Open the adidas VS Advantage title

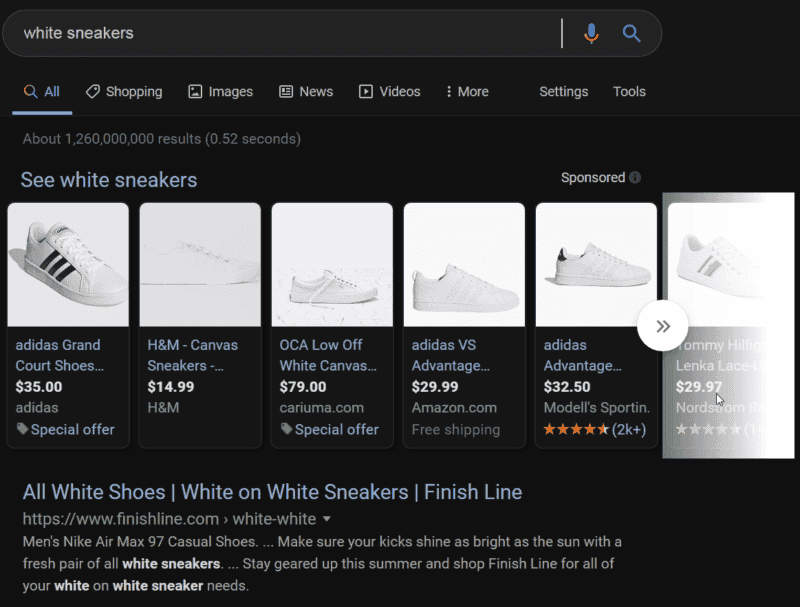point(451,355)
